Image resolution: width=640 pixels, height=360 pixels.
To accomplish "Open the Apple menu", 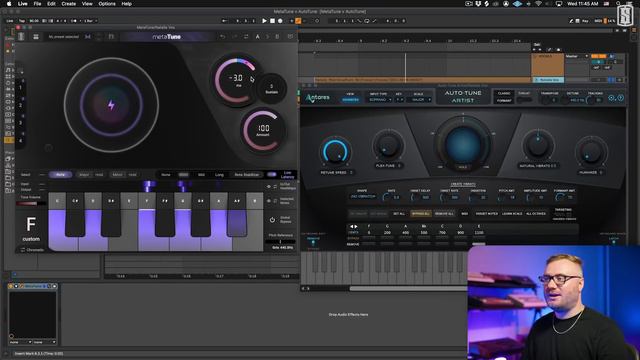I will [9, 4].
